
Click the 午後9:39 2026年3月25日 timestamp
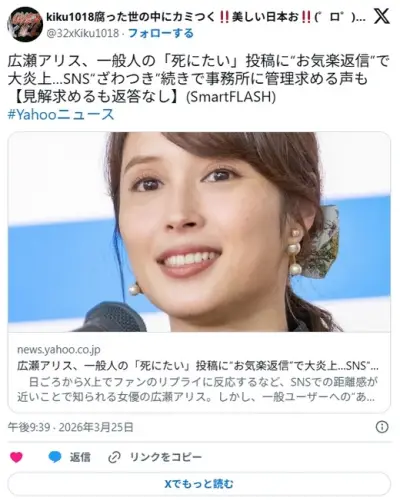(x=71, y=427)
